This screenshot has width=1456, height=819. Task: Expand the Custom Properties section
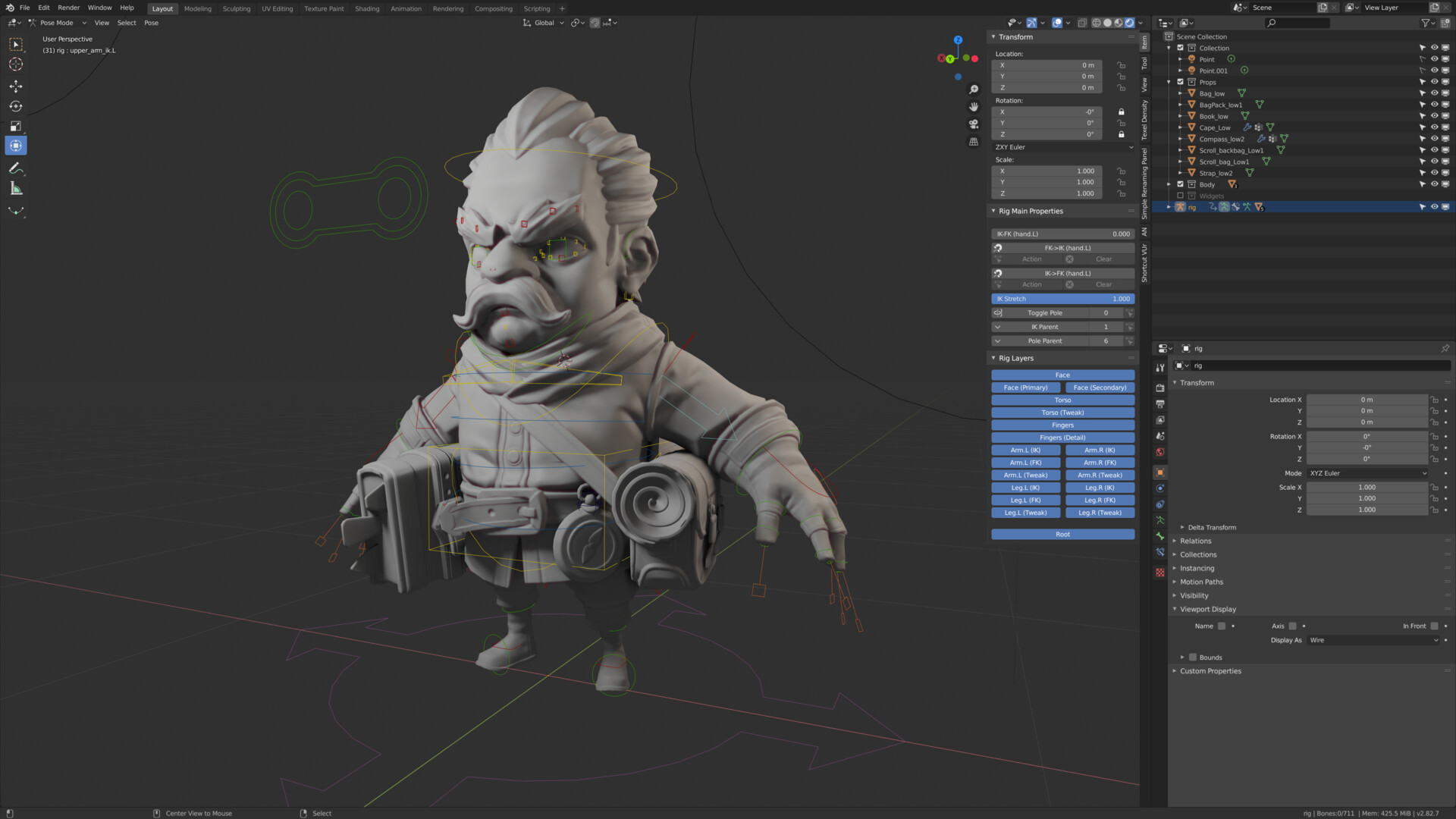pyautogui.click(x=1211, y=670)
